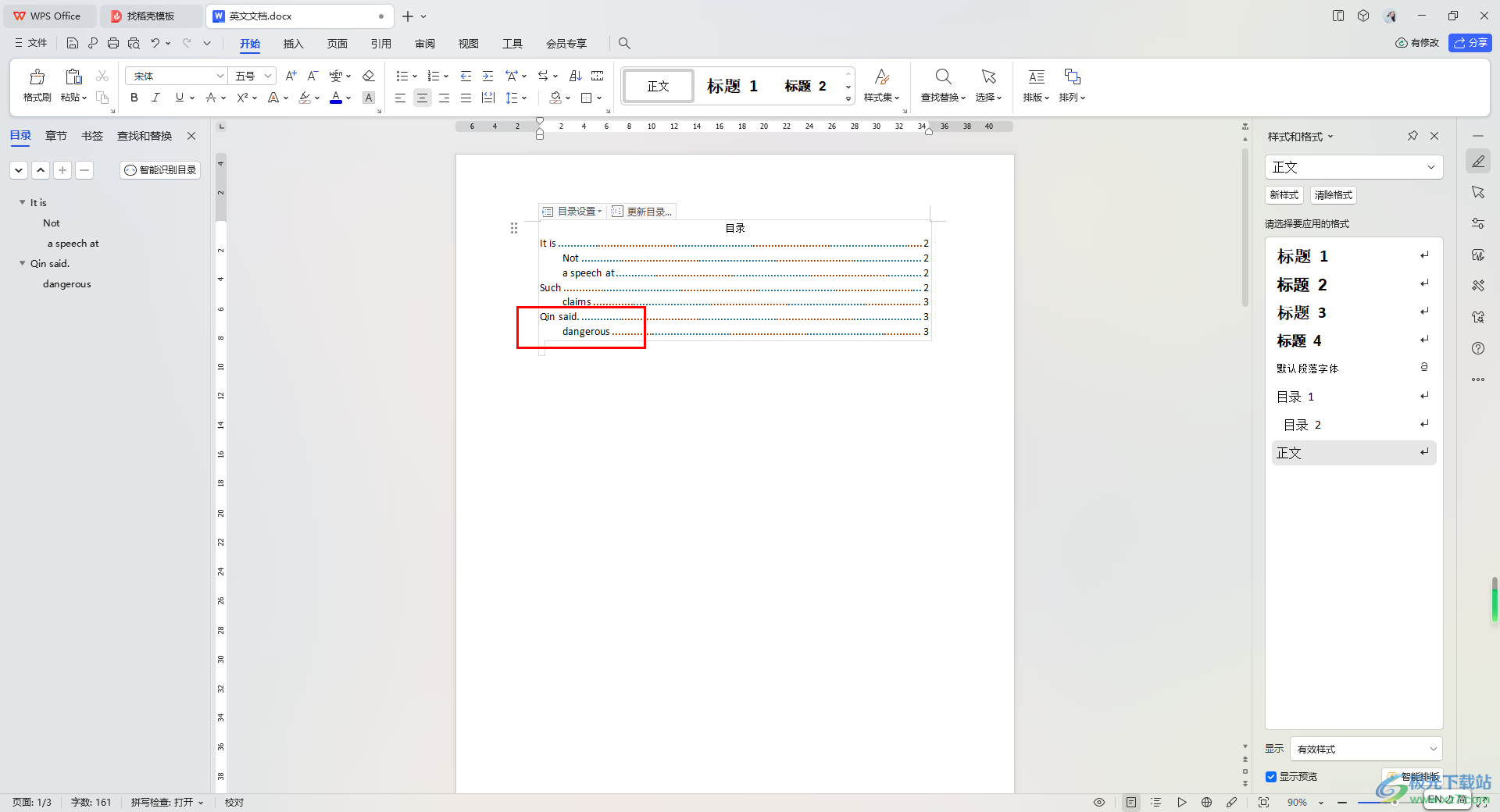The height and width of the screenshot is (812, 1500).
Task: Decrease font size with A- icon
Action: (312, 76)
